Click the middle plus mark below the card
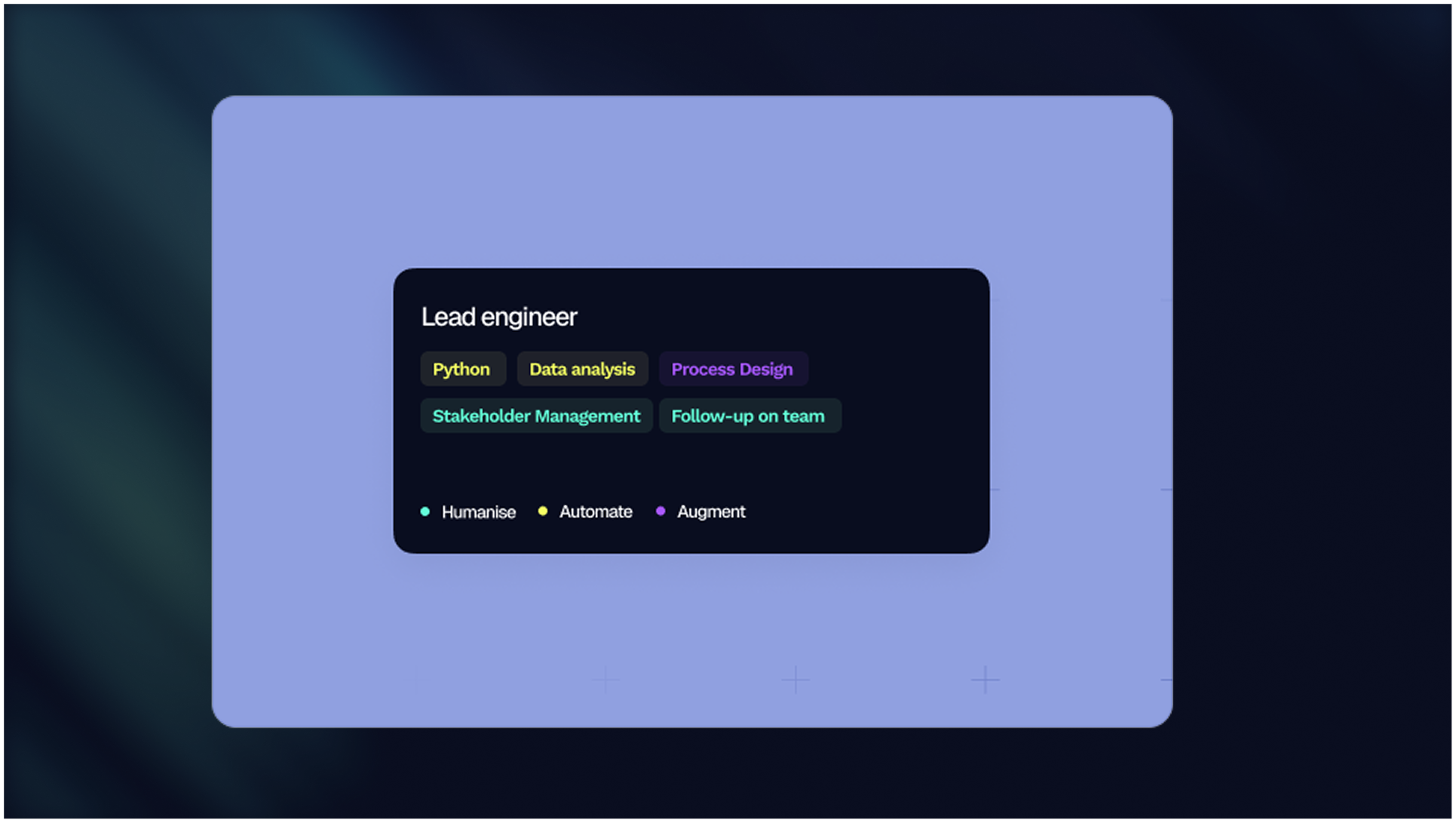 coord(795,680)
